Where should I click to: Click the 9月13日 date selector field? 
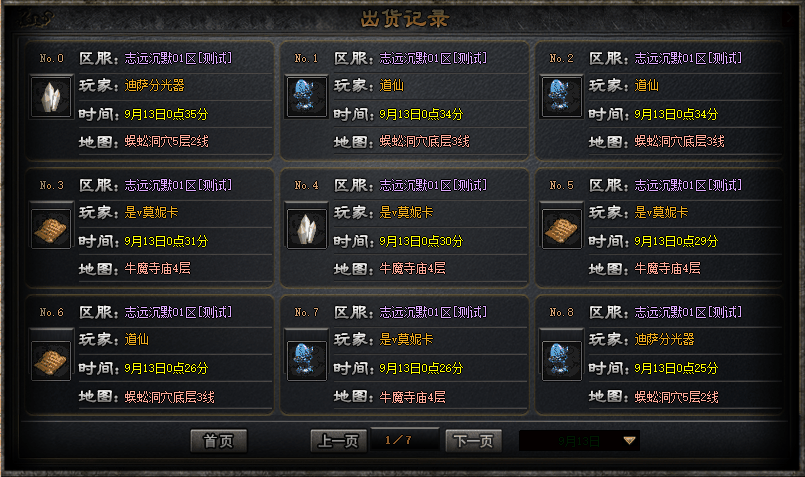click(579, 441)
